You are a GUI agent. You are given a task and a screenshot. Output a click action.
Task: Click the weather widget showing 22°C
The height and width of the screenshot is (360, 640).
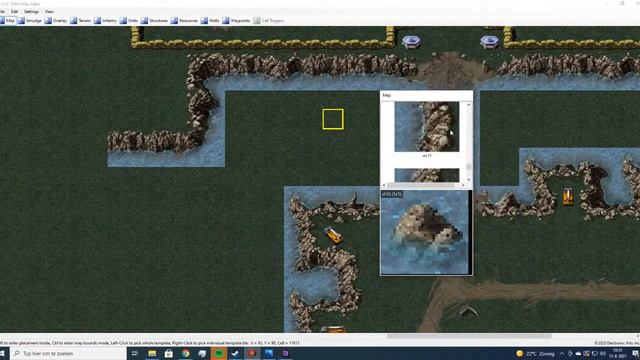[535, 353]
